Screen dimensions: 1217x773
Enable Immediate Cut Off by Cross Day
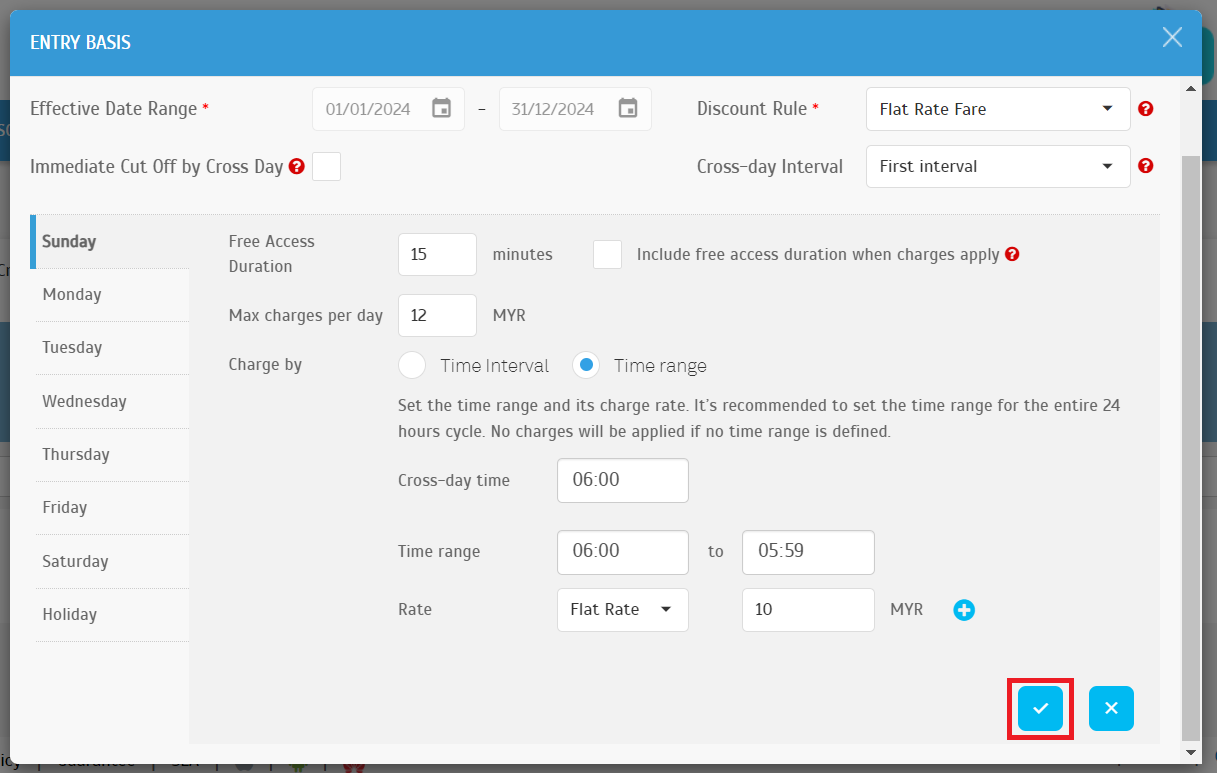pyautogui.click(x=326, y=167)
